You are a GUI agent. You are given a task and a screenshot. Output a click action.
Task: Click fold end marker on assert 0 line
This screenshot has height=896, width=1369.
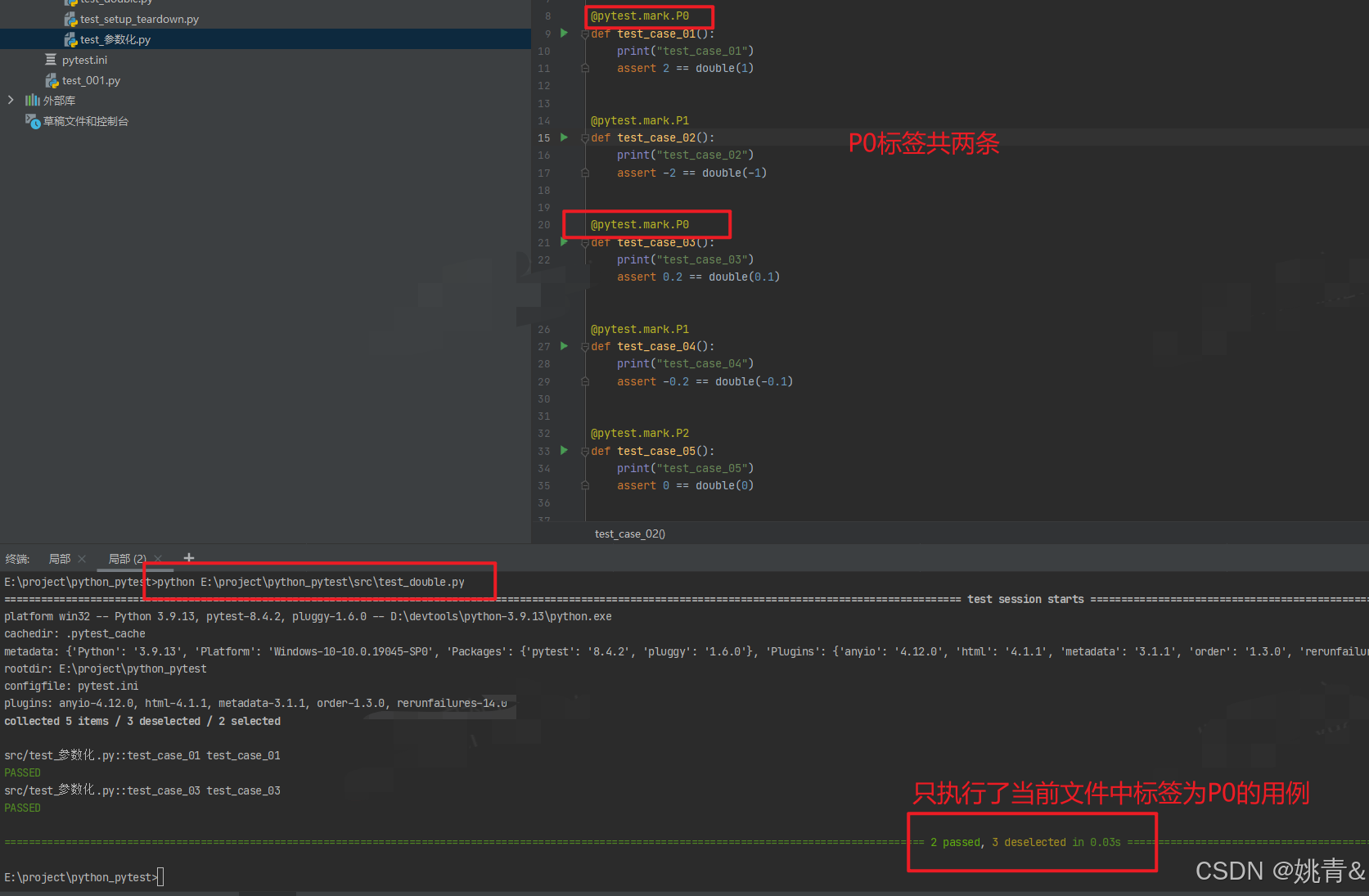click(x=585, y=486)
